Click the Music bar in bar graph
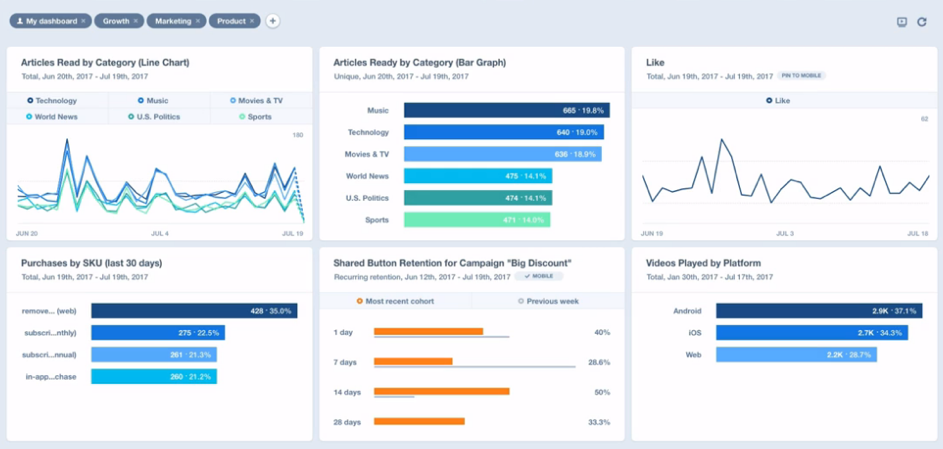Screen dimensions: 943x449 click(x=506, y=111)
